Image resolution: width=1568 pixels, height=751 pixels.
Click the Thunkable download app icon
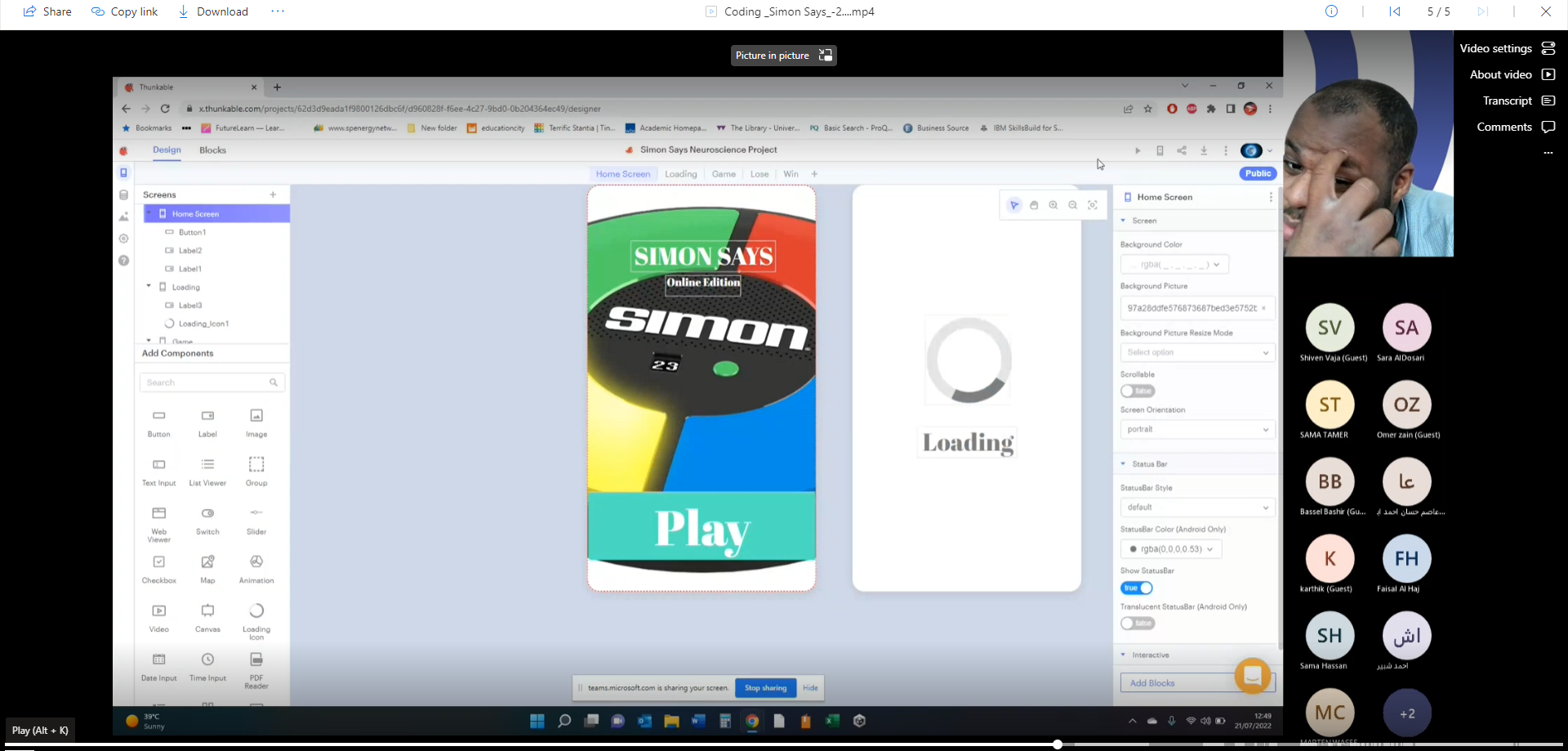tap(1204, 150)
